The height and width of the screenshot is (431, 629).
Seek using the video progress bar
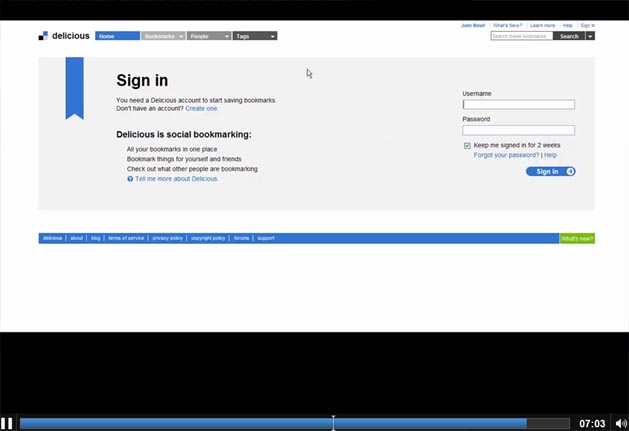[x=294, y=423]
